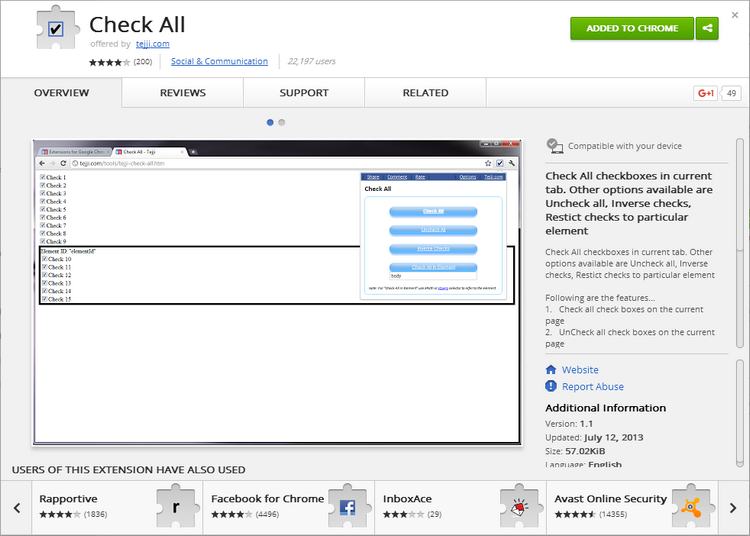Click the 22,197 users text
This screenshot has height=536, width=750.
[311, 61]
